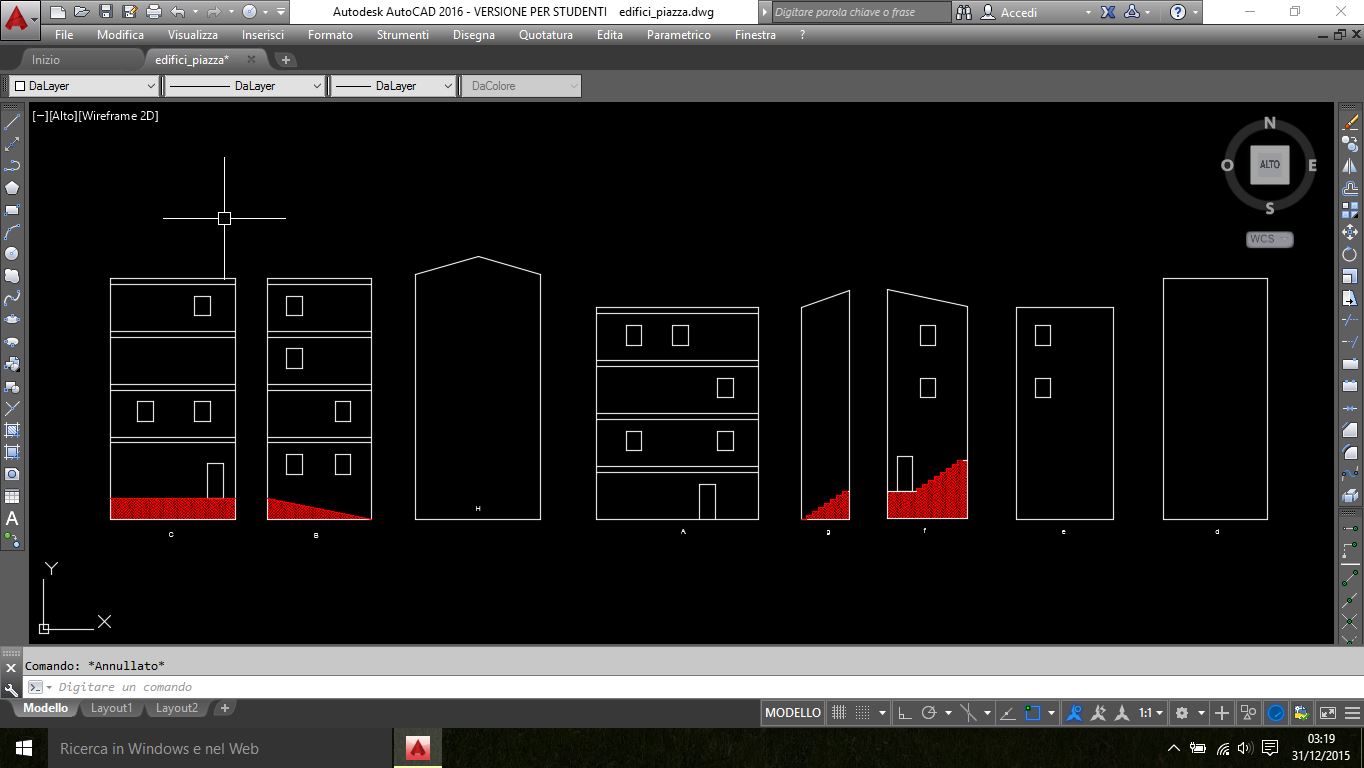Select the Revision cloud tool

pos(12,276)
